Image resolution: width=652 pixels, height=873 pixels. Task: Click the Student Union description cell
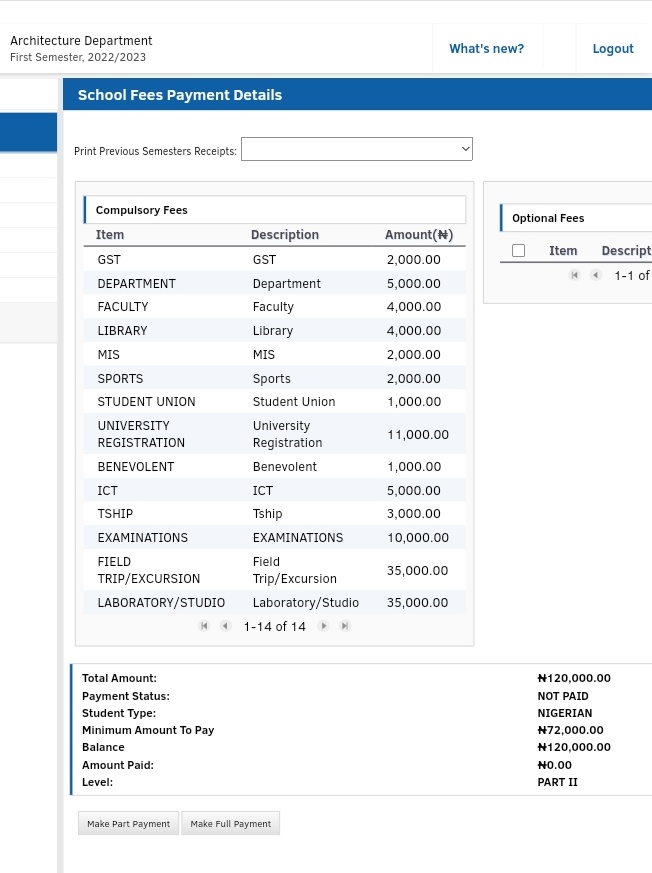click(x=294, y=402)
